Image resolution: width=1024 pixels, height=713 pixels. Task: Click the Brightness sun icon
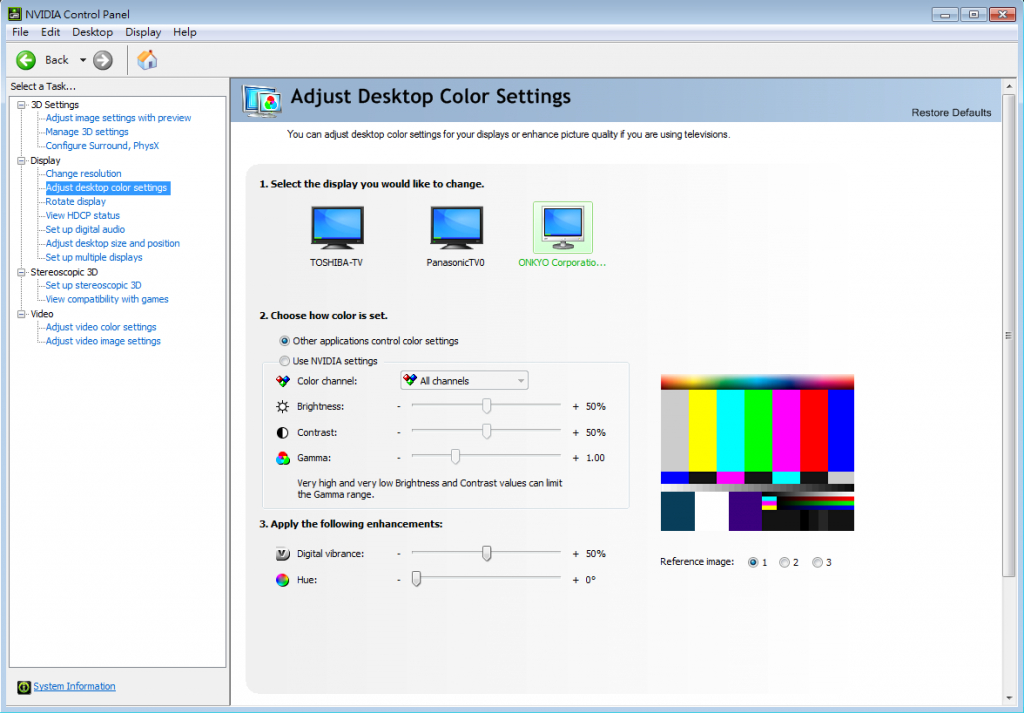tap(282, 407)
